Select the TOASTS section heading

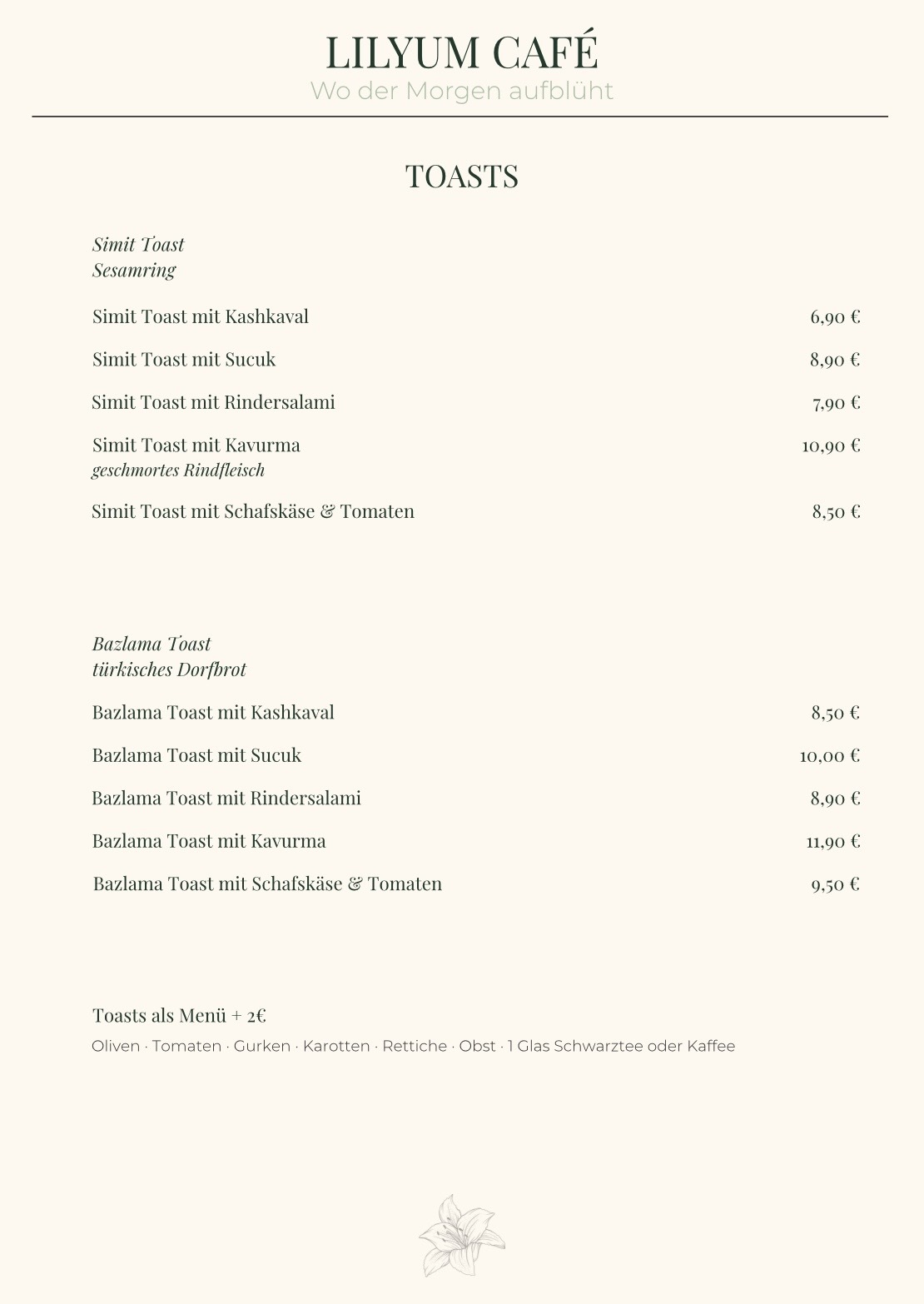(x=462, y=177)
